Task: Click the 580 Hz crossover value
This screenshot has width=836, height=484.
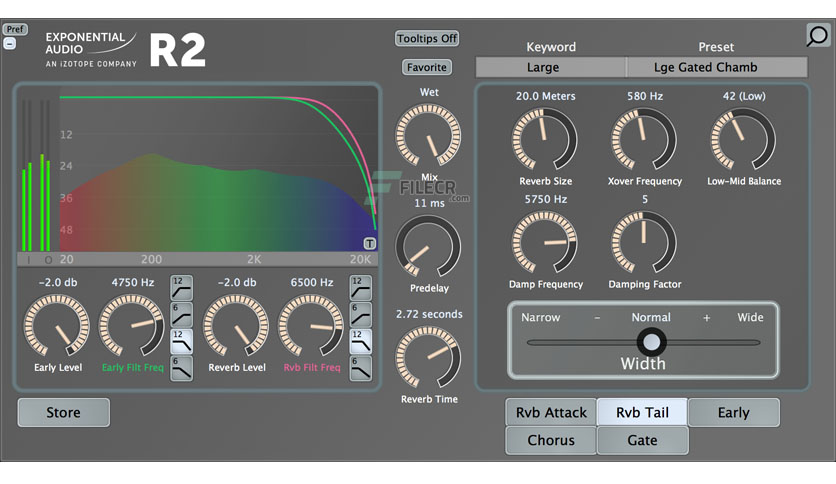Action: [x=645, y=96]
